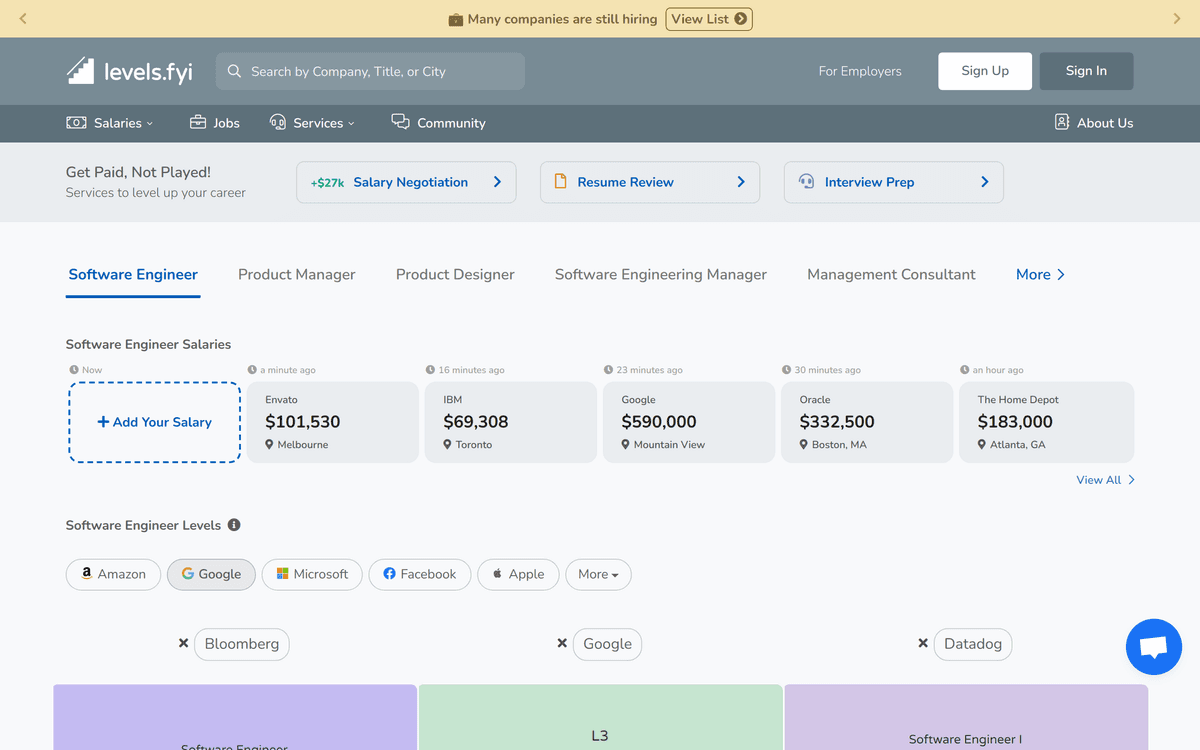Click the Services headset icon
The width and height of the screenshot is (1200, 750).
pyautogui.click(x=278, y=122)
